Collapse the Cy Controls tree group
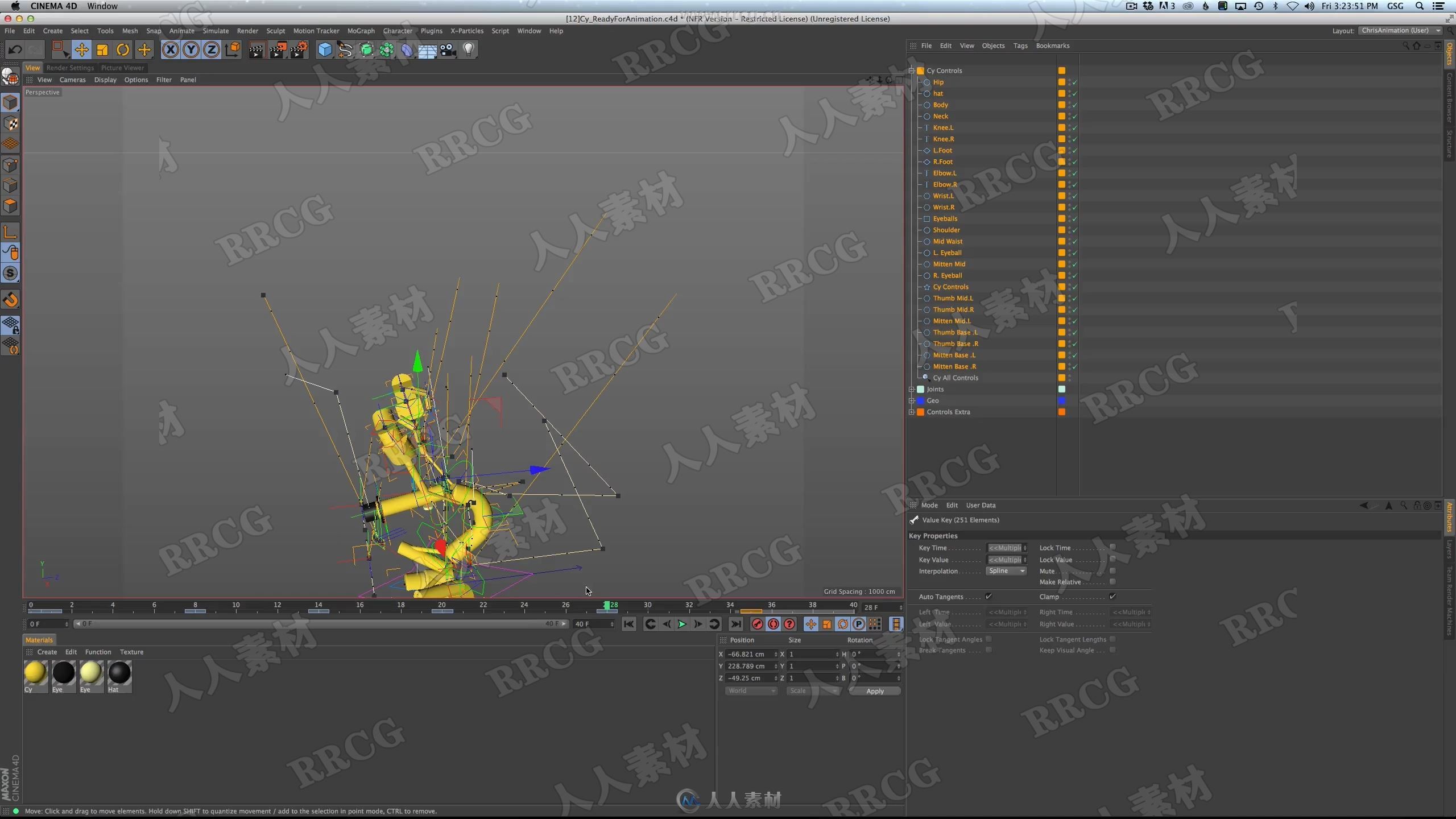Image resolution: width=1456 pixels, height=819 pixels. (x=912, y=71)
